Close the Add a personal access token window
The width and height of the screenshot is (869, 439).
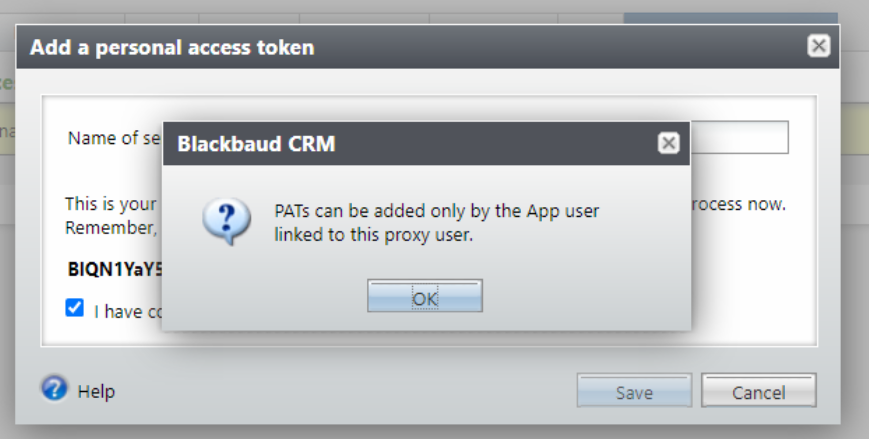[818, 46]
